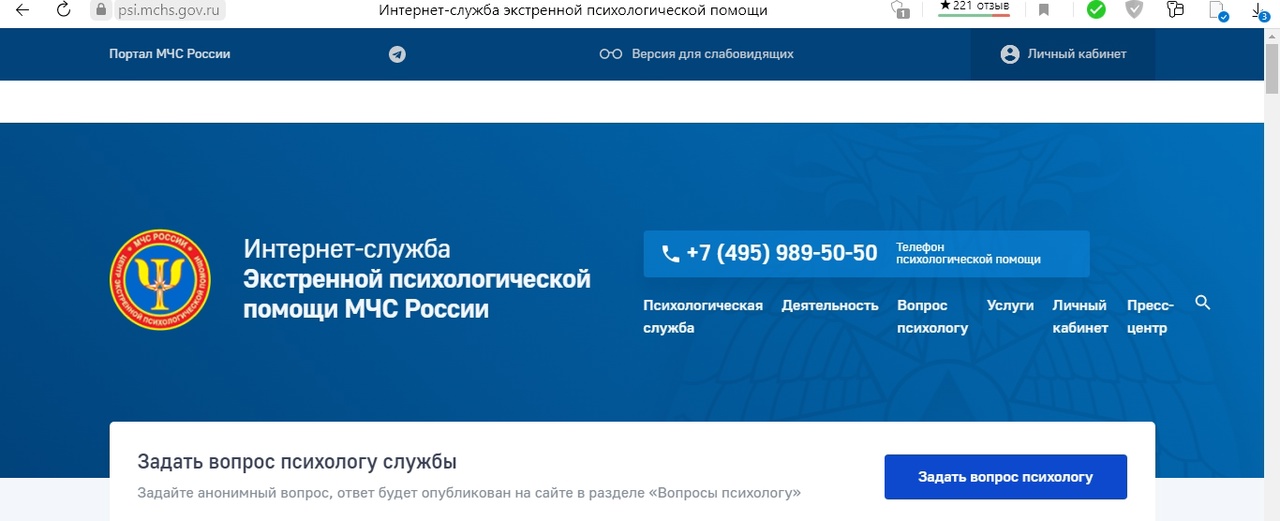Open Пресс-центр menu item
Screen dimensions: 1280x521
click(x=1150, y=316)
